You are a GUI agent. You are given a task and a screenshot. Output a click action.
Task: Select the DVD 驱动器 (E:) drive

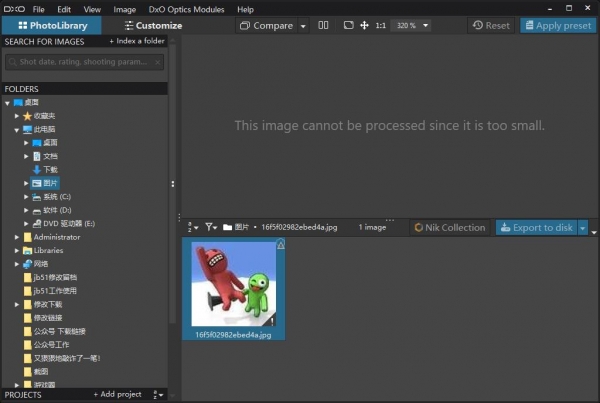click(64, 224)
